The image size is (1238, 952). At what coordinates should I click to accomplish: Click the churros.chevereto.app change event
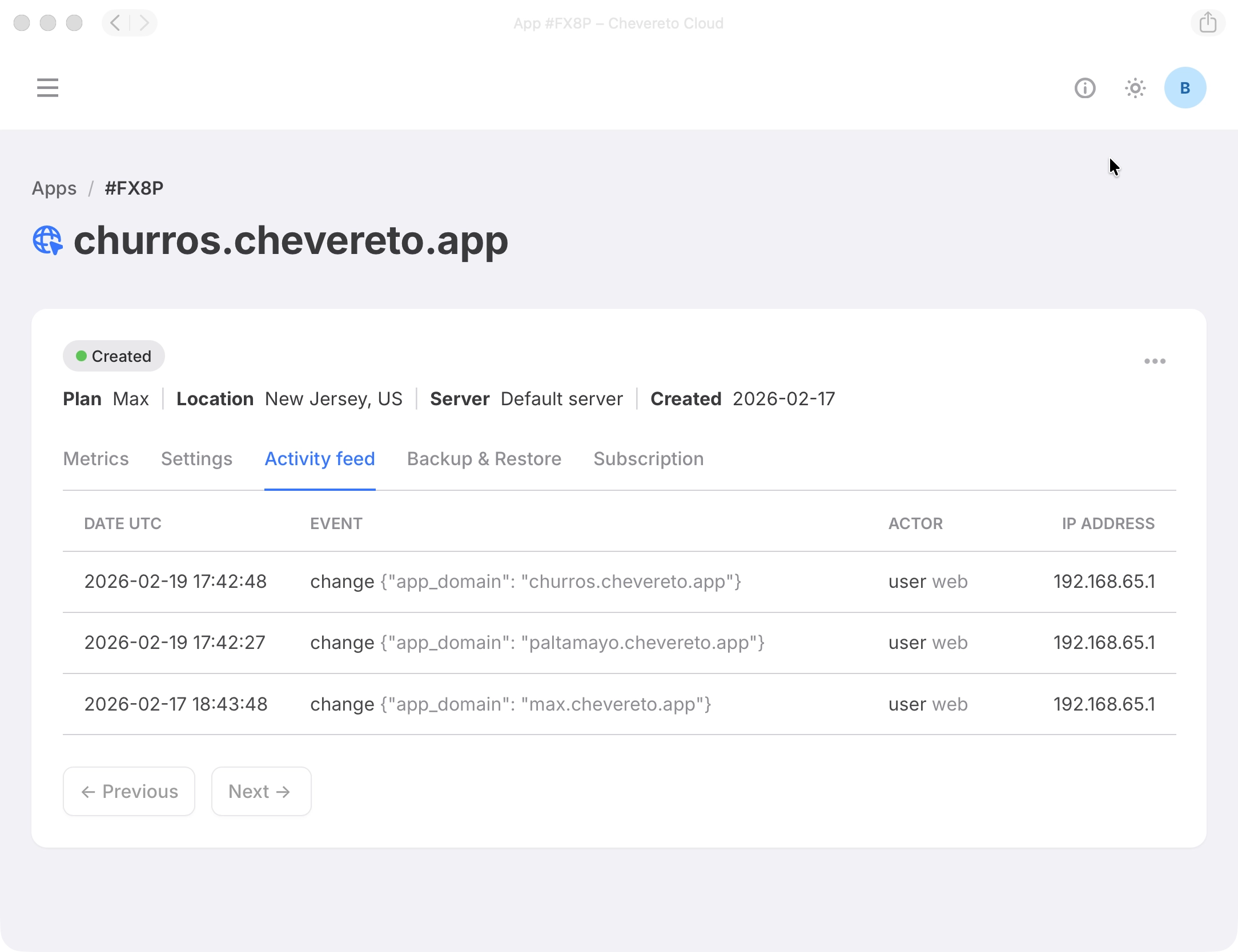pyautogui.click(x=525, y=582)
